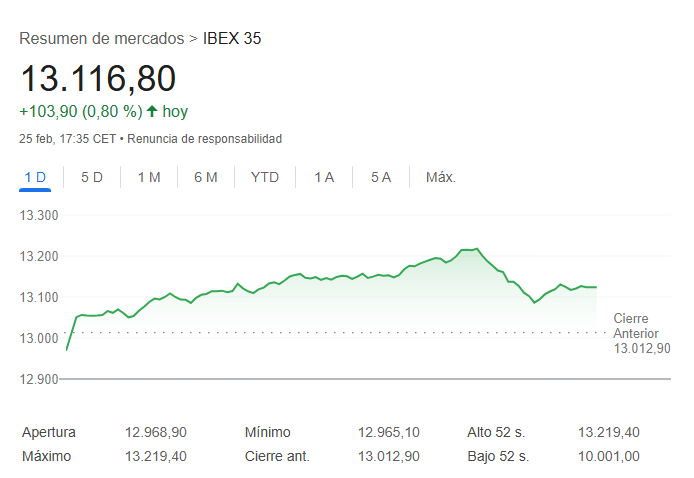
Task: Switch chart to 1 A range
Action: [x=324, y=177]
